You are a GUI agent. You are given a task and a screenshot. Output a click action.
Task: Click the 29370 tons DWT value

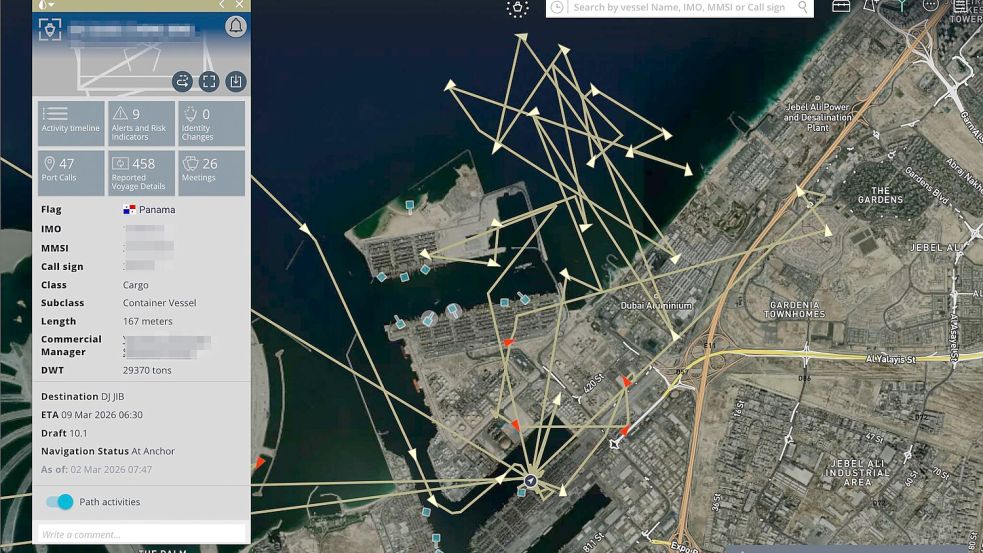coord(147,370)
